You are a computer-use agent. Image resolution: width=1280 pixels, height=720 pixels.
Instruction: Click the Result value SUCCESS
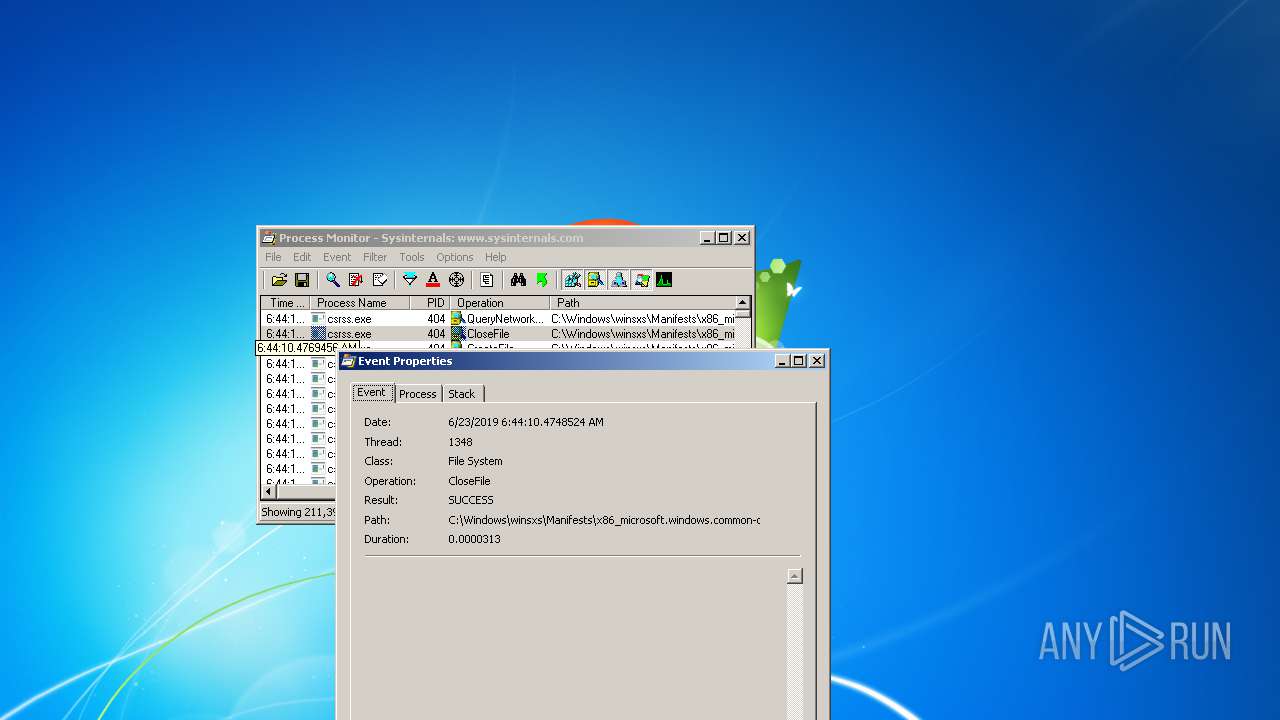point(471,500)
